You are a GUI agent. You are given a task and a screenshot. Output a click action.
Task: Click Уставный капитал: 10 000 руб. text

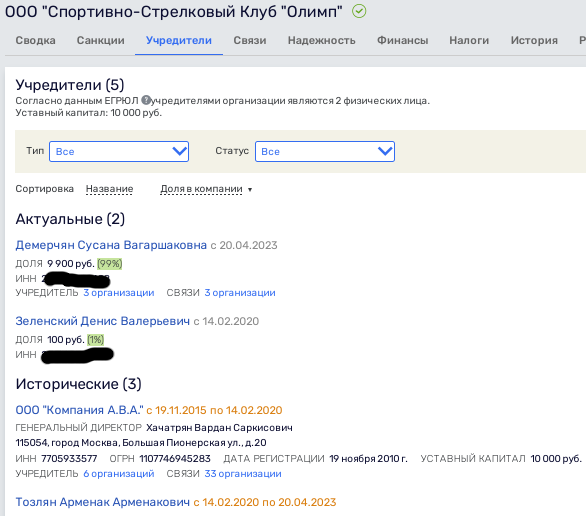[x=89, y=113]
